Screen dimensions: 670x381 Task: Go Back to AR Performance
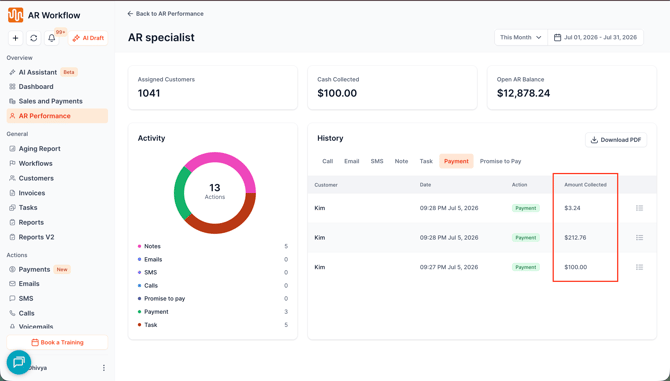[x=165, y=14]
